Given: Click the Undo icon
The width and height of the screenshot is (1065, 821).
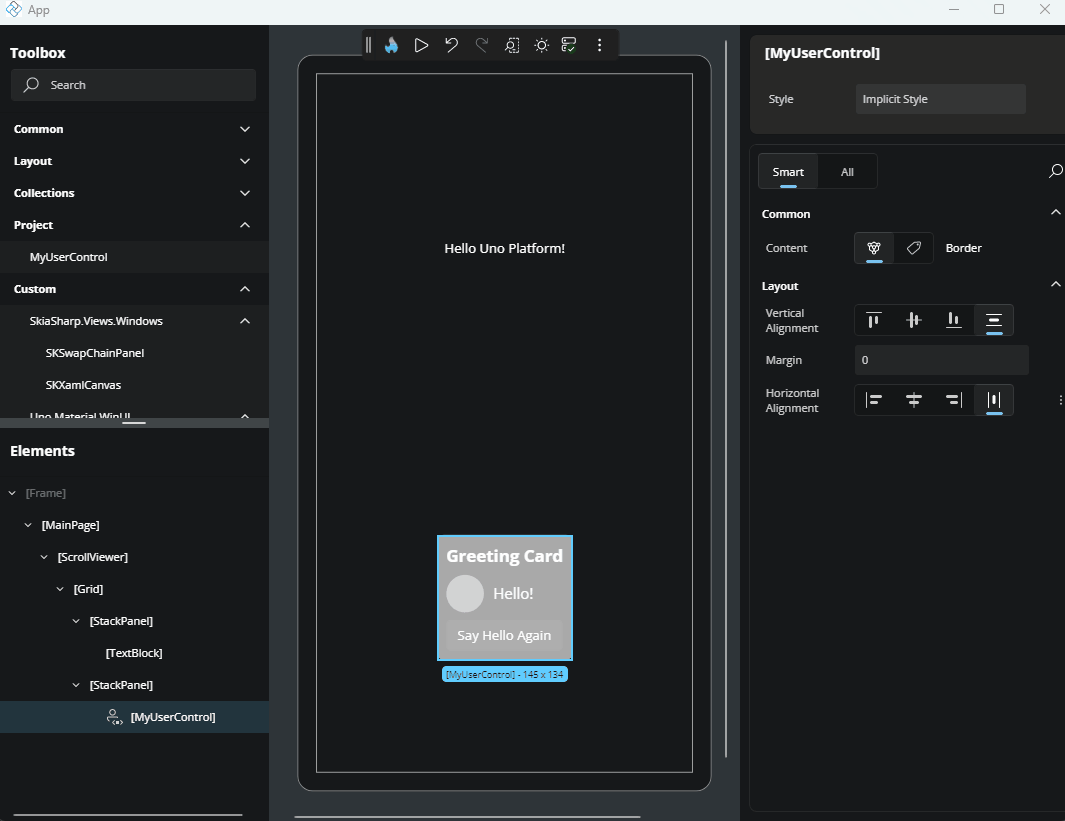Looking at the screenshot, I should click(451, 45).
